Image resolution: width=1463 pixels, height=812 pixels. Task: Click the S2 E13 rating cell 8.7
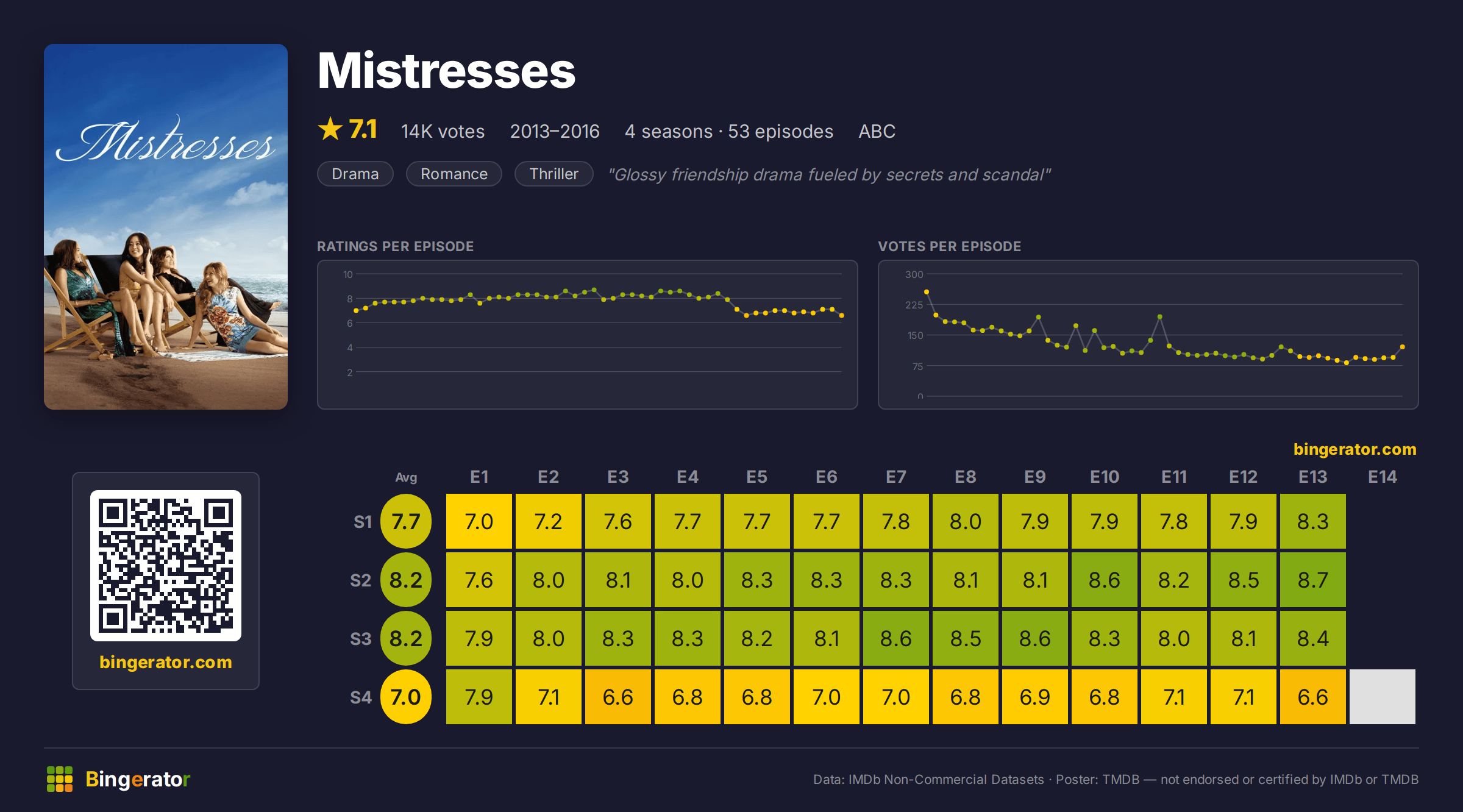[x=1313, y=580]
